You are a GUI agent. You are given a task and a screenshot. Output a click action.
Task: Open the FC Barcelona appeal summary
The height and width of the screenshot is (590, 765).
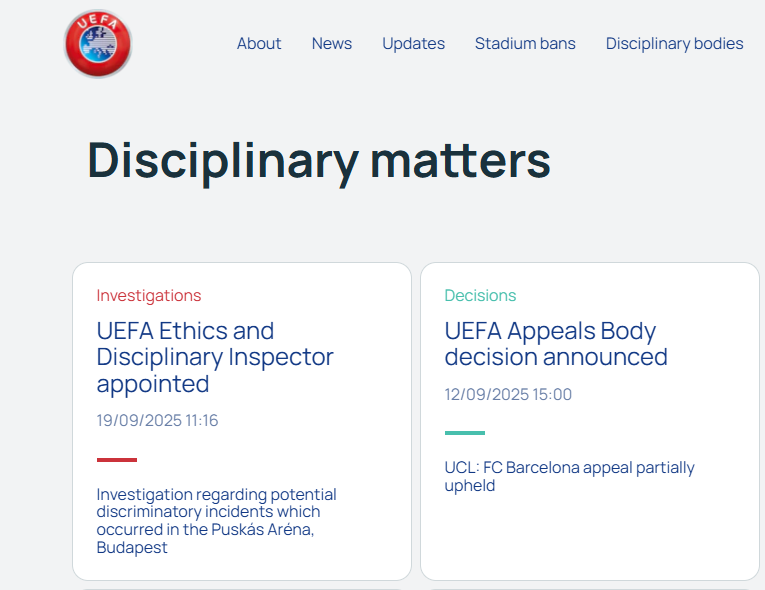coord(569,476)
